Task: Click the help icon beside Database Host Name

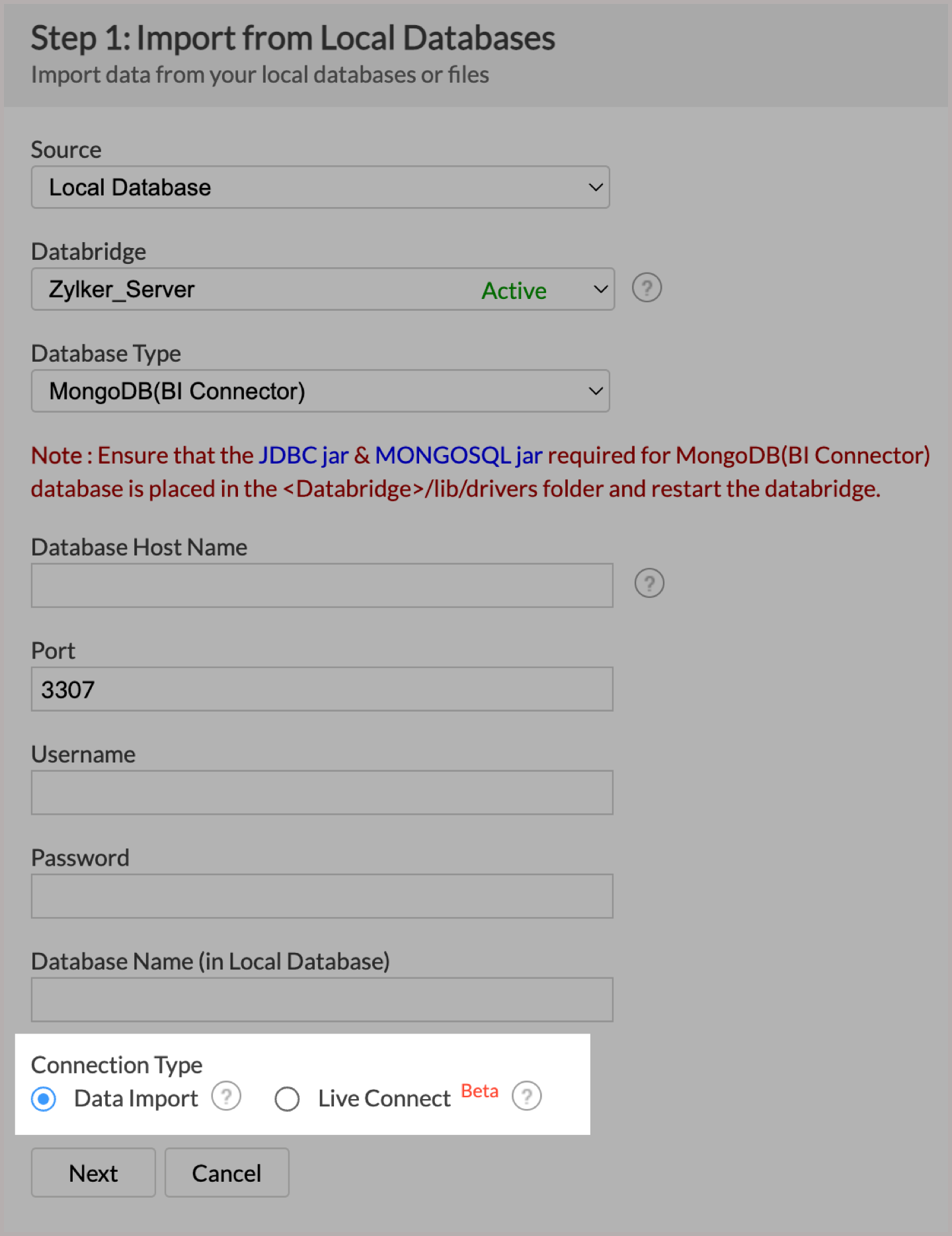Action: [649, 583]
